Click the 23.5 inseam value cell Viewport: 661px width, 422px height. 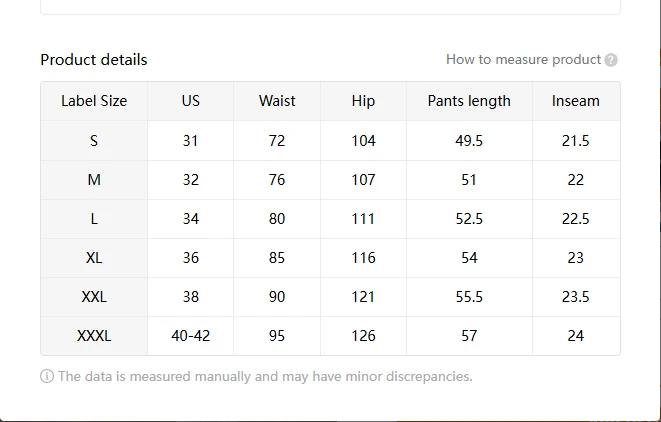tap(576, 297)
